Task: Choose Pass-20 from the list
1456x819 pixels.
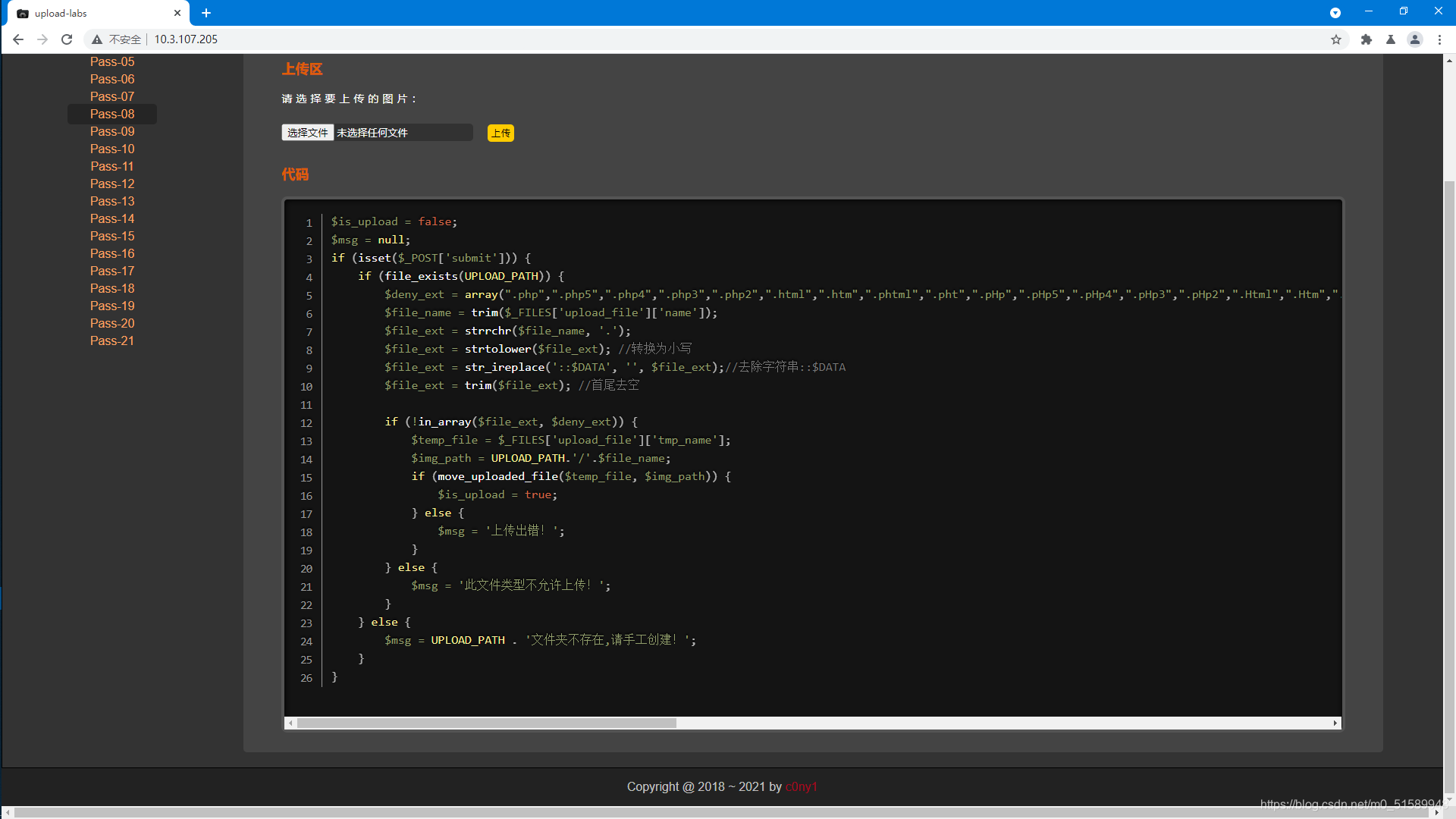Action: 112,323
